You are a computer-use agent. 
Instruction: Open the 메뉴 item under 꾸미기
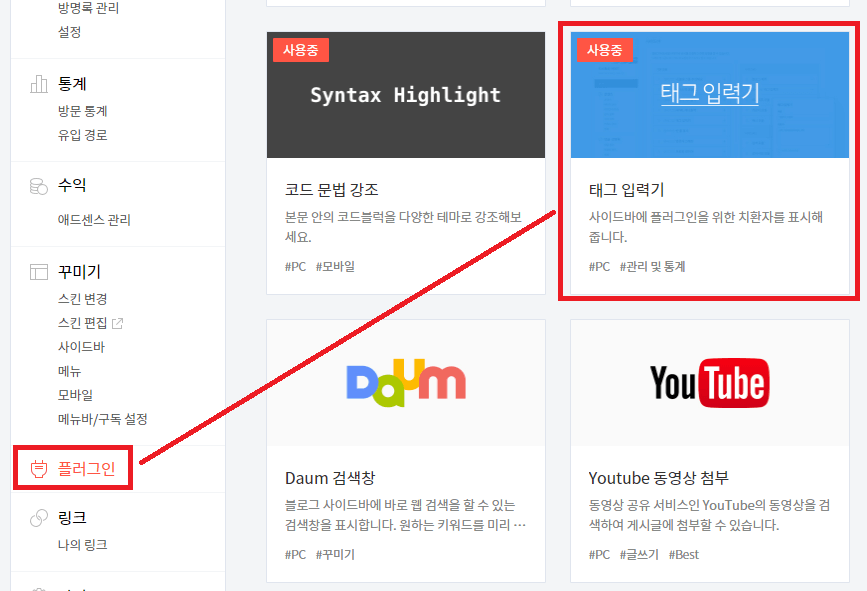[x=70, y=371]
